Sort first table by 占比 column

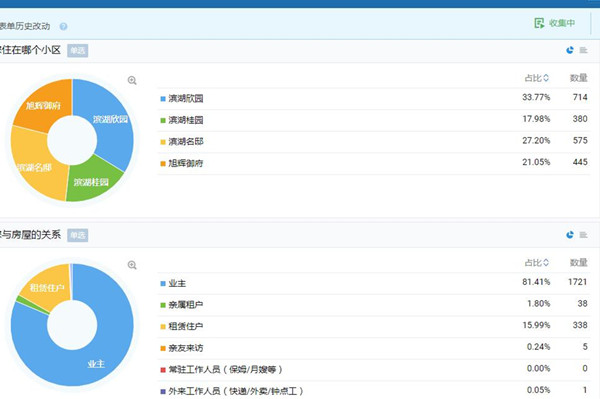(536, 78)
